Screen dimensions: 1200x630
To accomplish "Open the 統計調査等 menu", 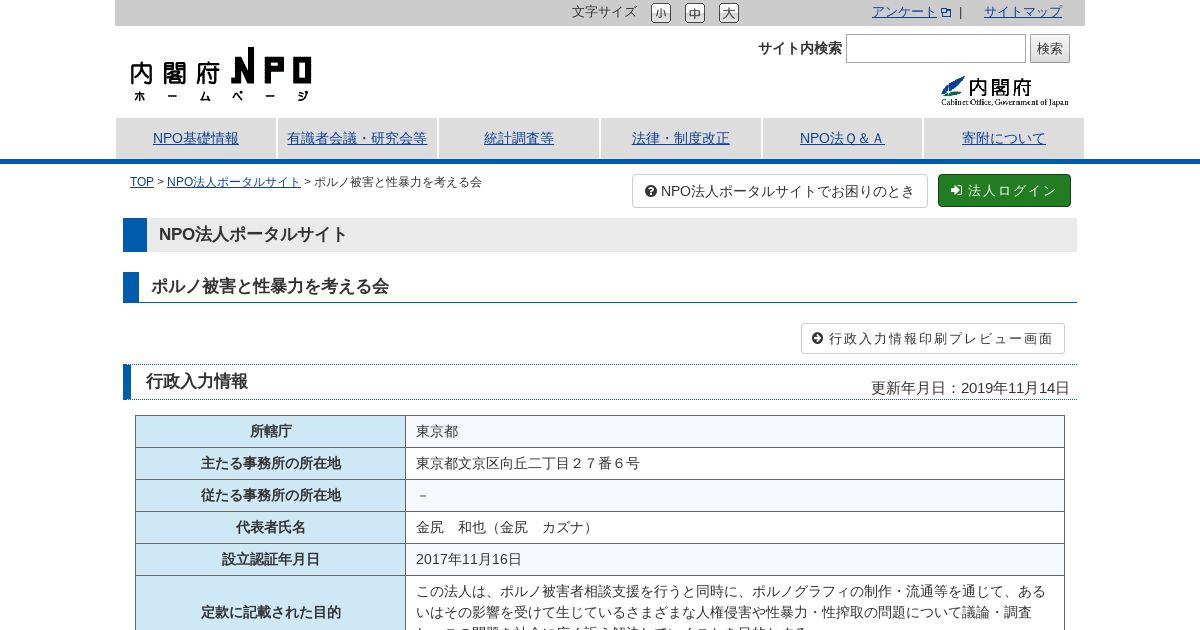I will (519, 138).
